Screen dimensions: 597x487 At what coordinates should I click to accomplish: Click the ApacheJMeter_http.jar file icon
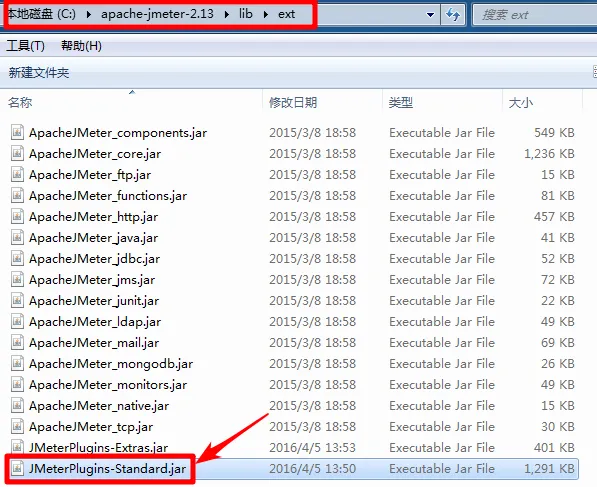tap(17, 216)
